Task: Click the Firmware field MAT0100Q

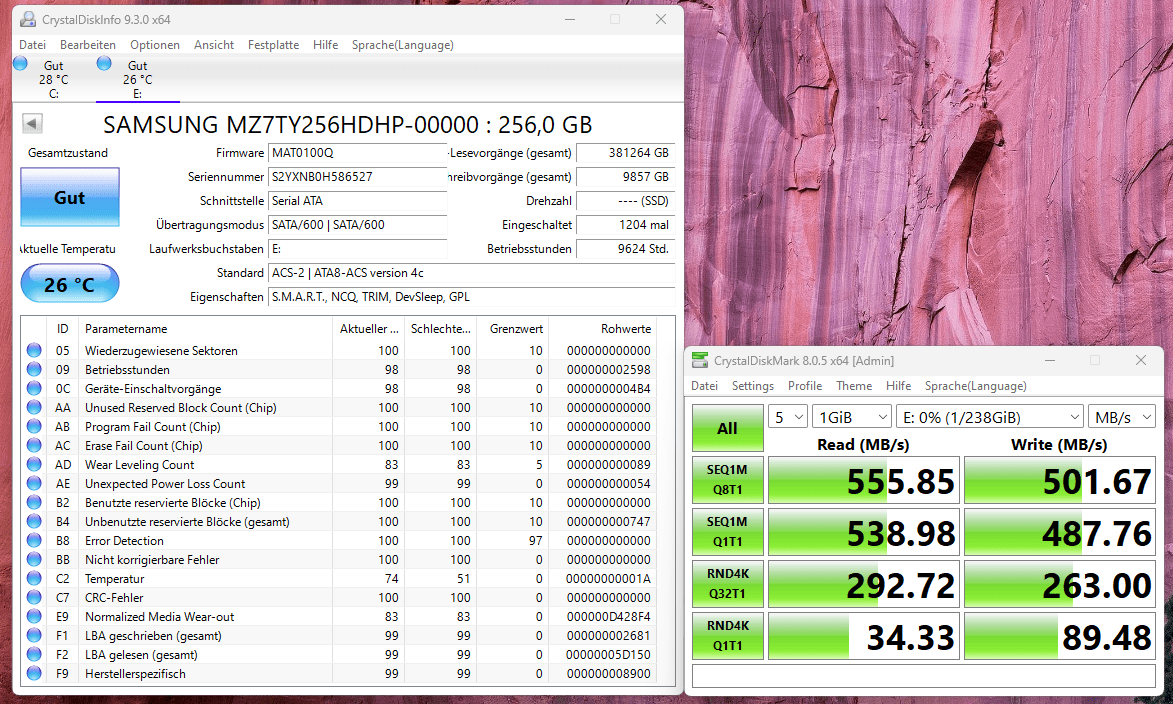Action: [358, 153]
